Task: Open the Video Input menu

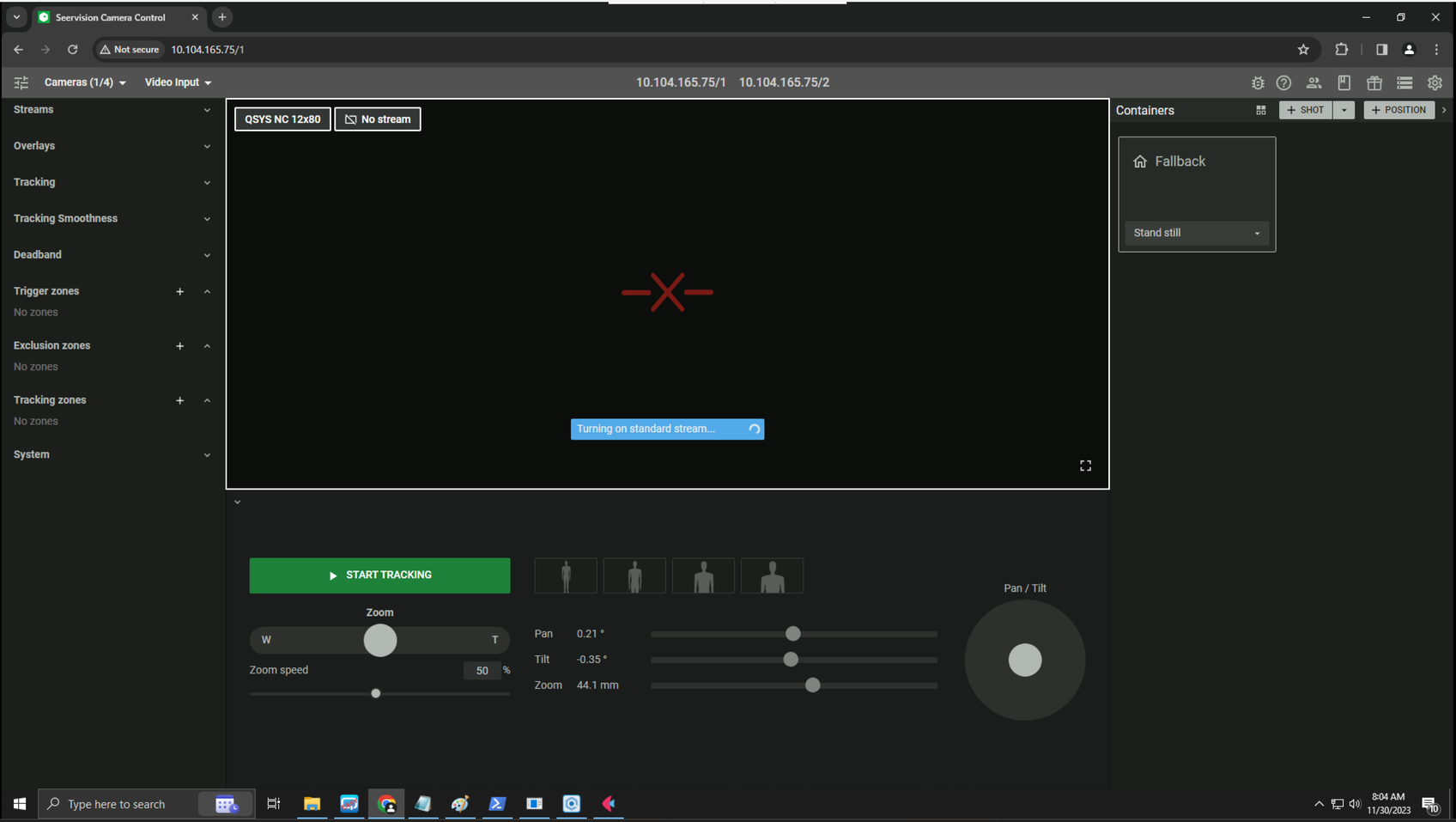Action: click(178, 82)
